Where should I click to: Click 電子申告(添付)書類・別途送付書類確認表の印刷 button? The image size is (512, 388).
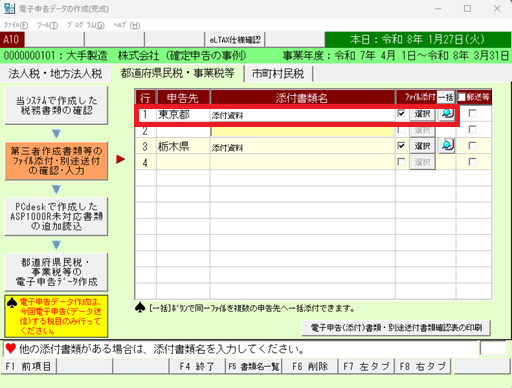pyautogui.click(x=396, y=328)
